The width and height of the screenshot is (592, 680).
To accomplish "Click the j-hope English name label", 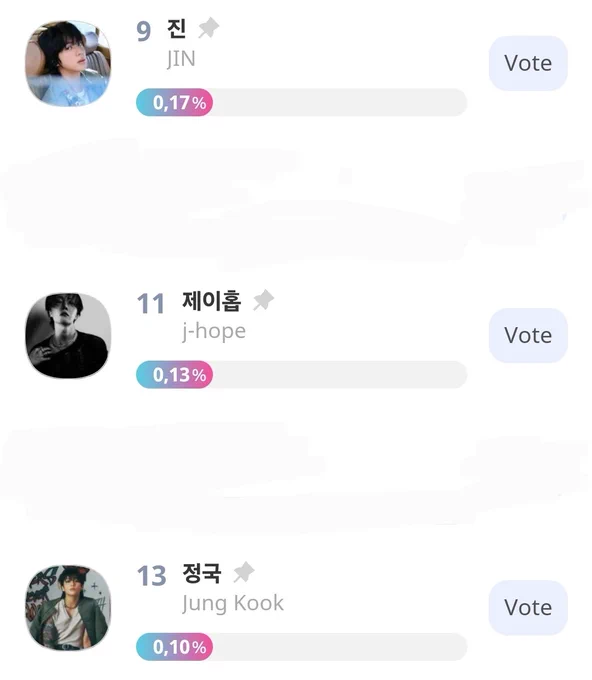I will 214,331.
